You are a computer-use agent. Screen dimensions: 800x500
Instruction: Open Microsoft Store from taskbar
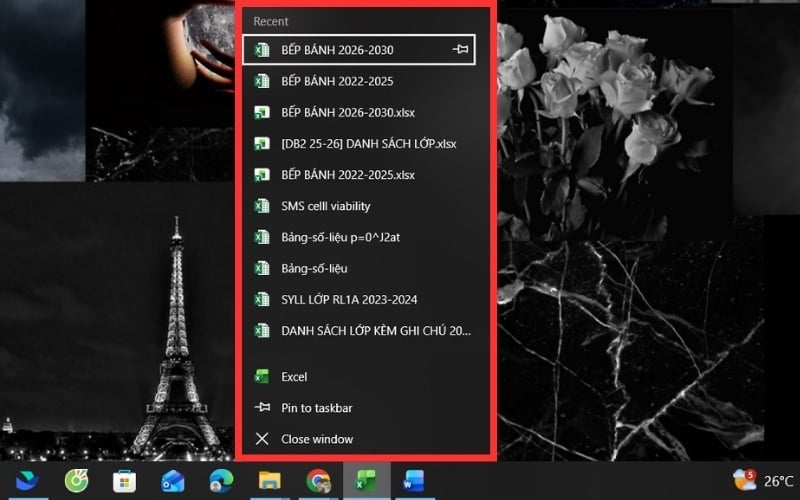tap(124, 481)
